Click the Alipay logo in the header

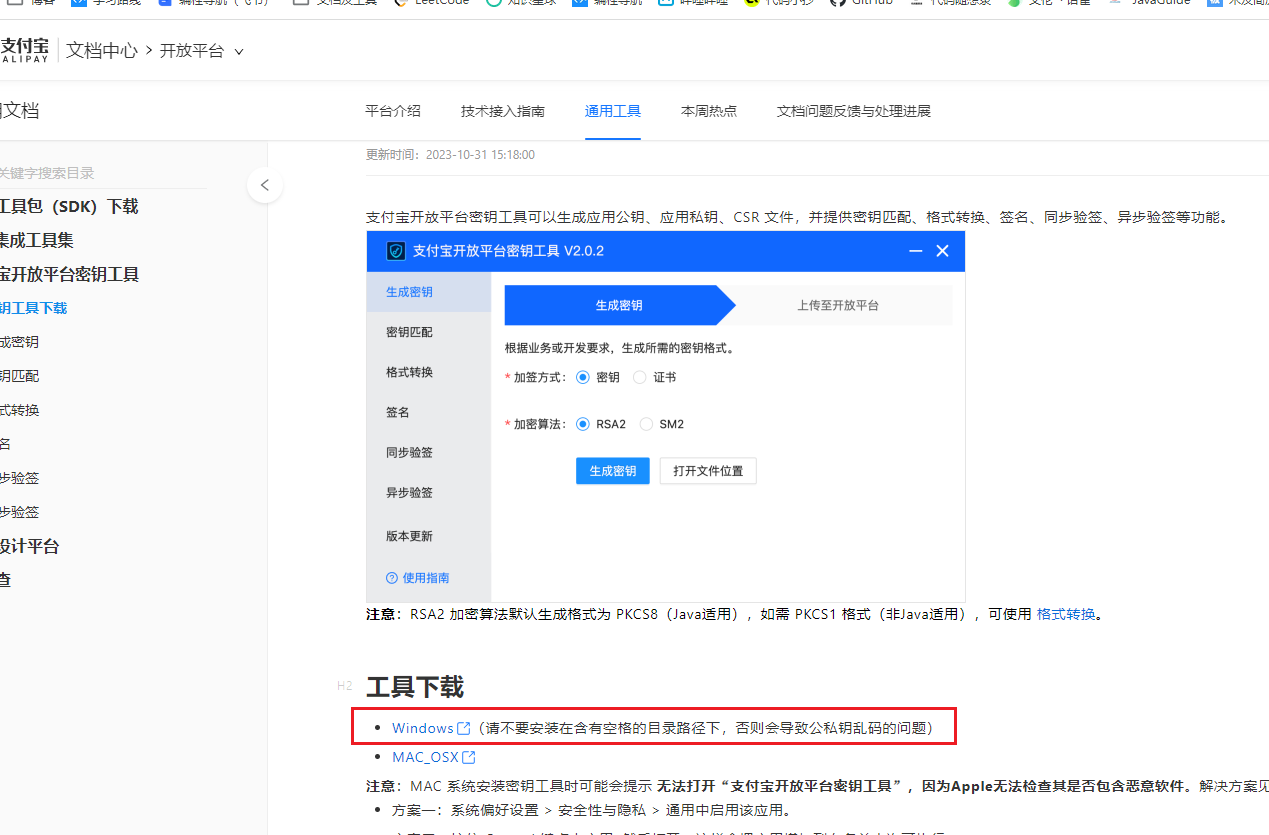(x=23, y=50)
